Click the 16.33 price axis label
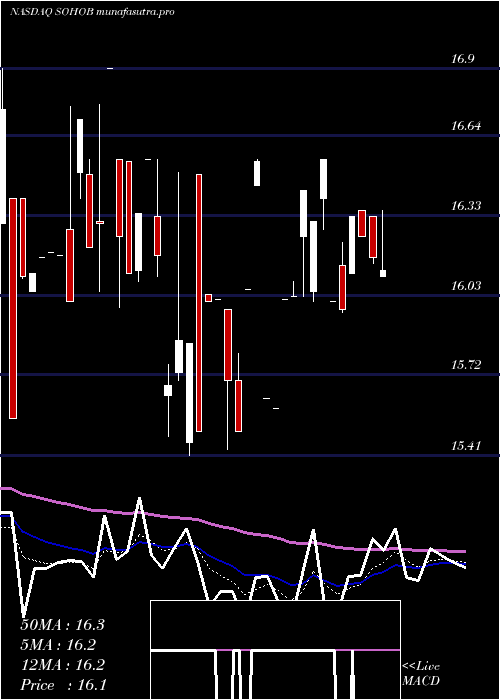Image resolution: width=500 pixels, height=700 pixels. [466, 206]
